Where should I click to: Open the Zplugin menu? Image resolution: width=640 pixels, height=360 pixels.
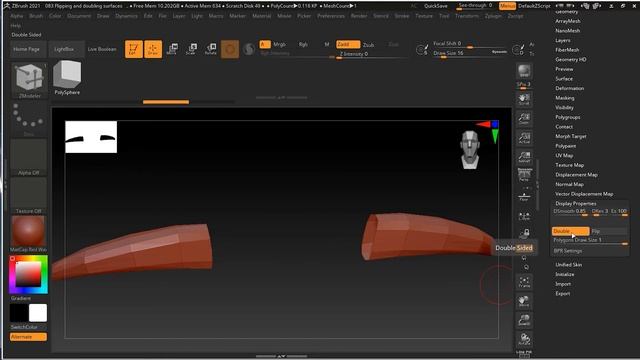493,16
